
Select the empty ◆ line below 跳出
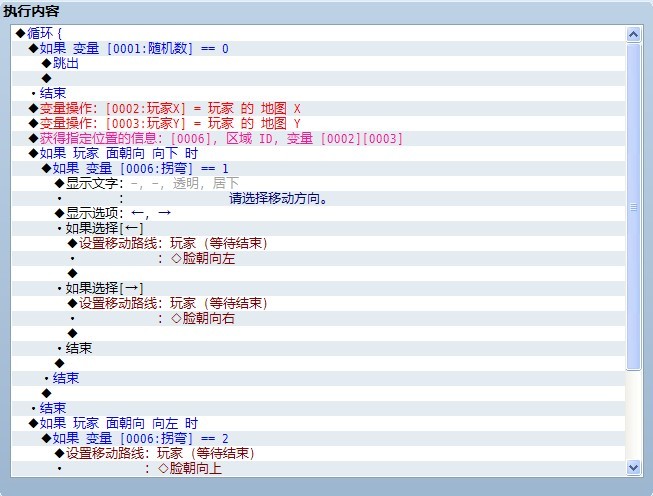click(319, 78)
